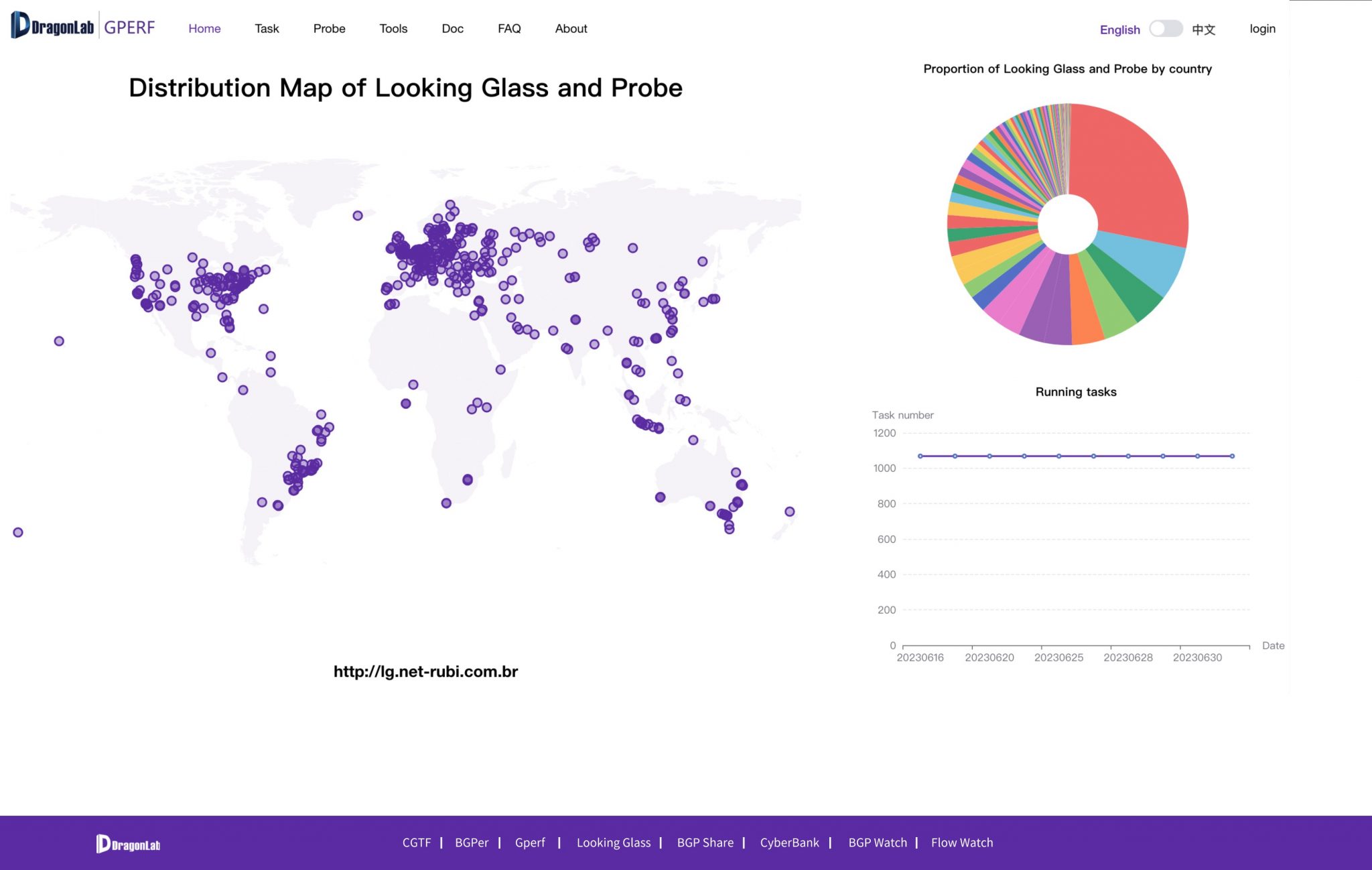Go to the Task page

(x=267, y=29)
